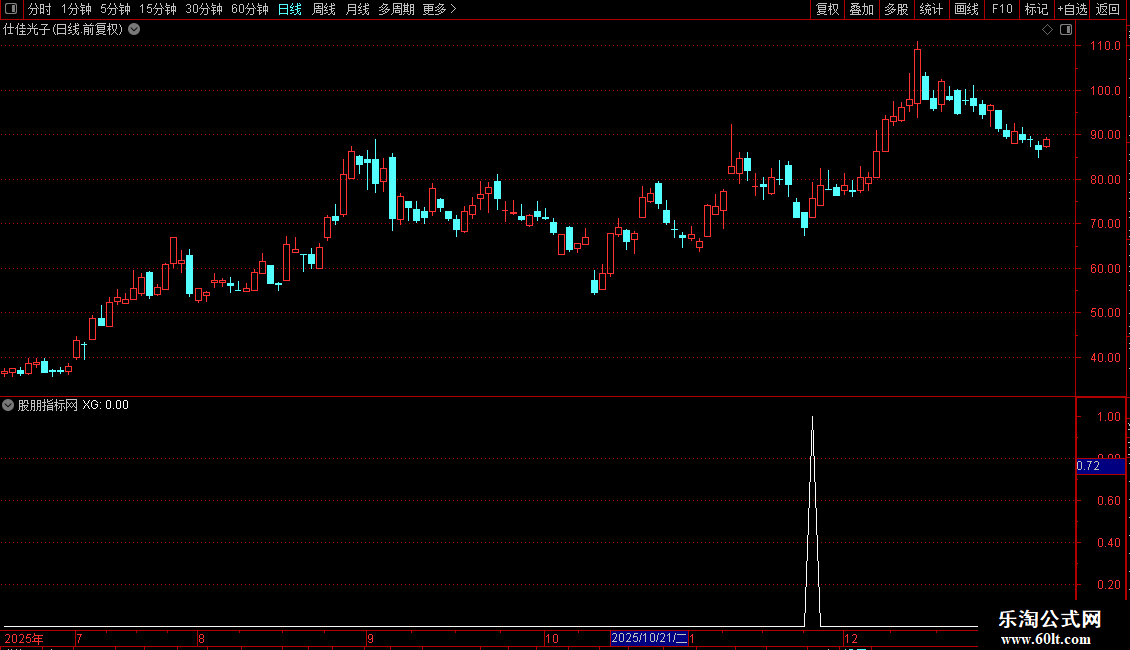Viewport: 1130px width, 650px height.
Task: Switch to the 日线 daily chart
Action: point(290,9)
